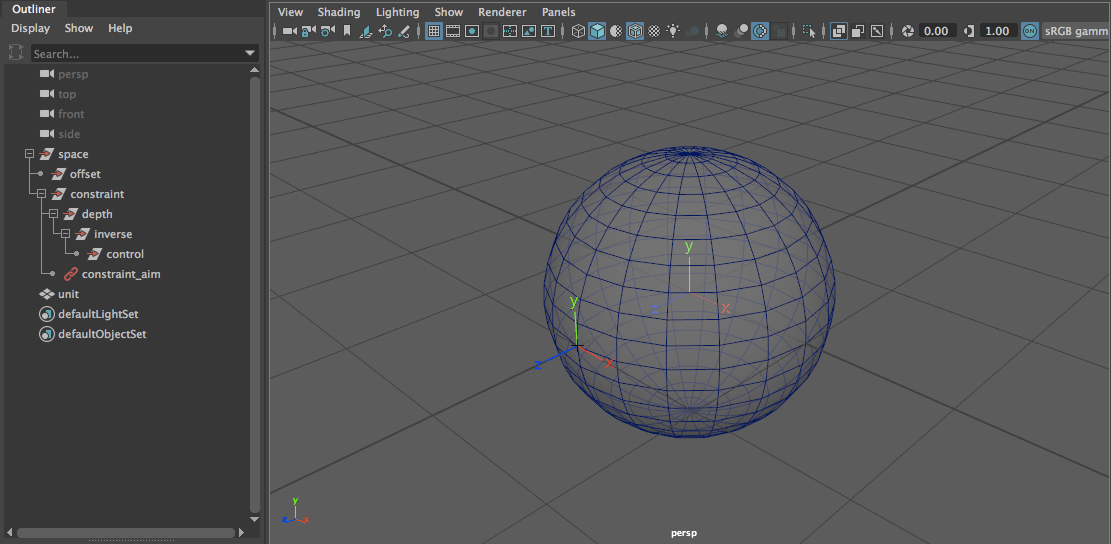This screenshot has width=1111, height=544.
Task: Collapse the constraint node
Action: point(41,194)
